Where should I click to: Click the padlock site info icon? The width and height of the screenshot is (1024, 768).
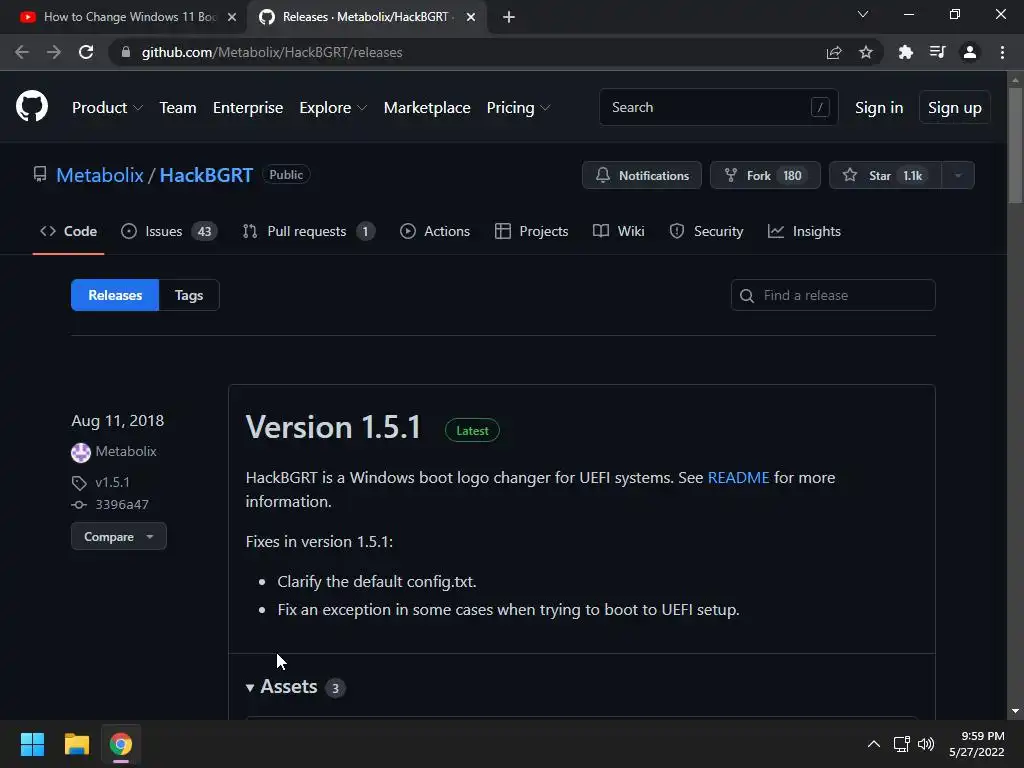pyautogui.click(x=126, y=52)
